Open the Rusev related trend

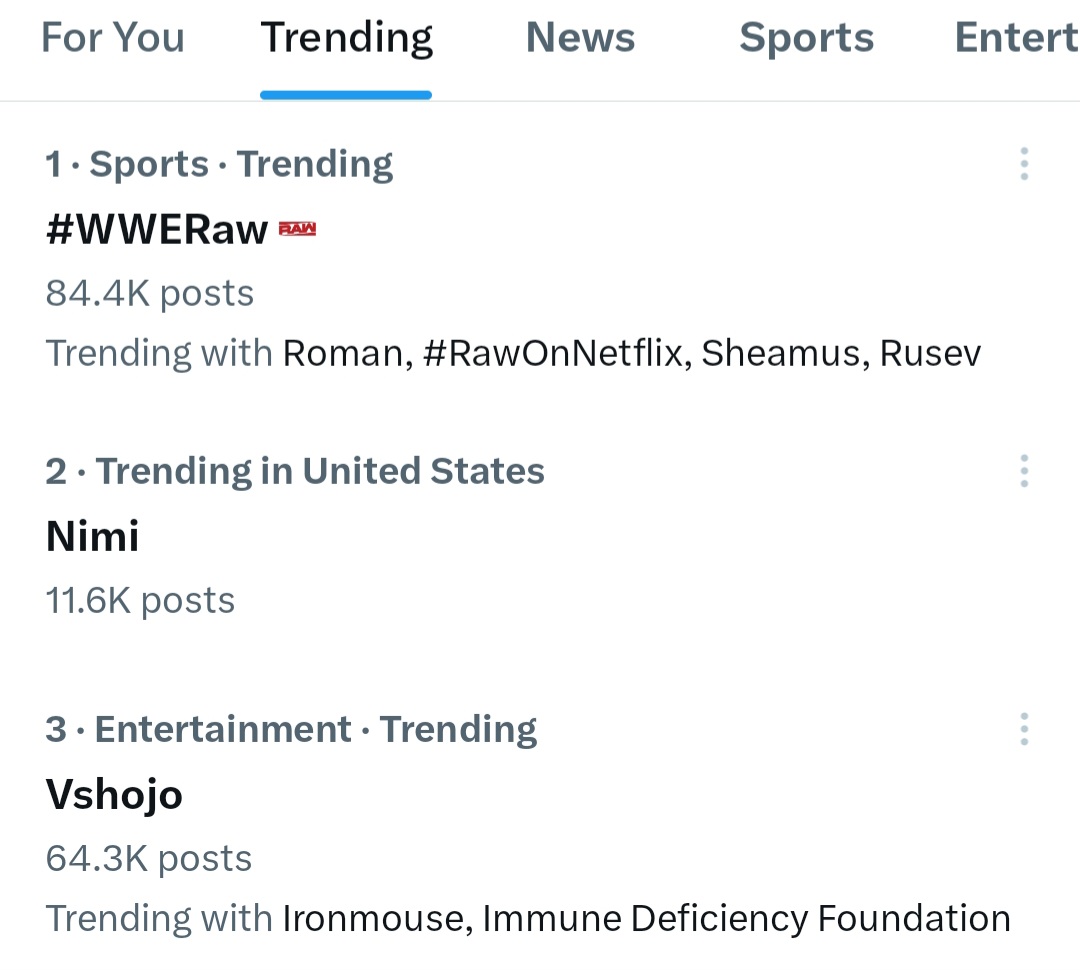[x=931, y=353]
